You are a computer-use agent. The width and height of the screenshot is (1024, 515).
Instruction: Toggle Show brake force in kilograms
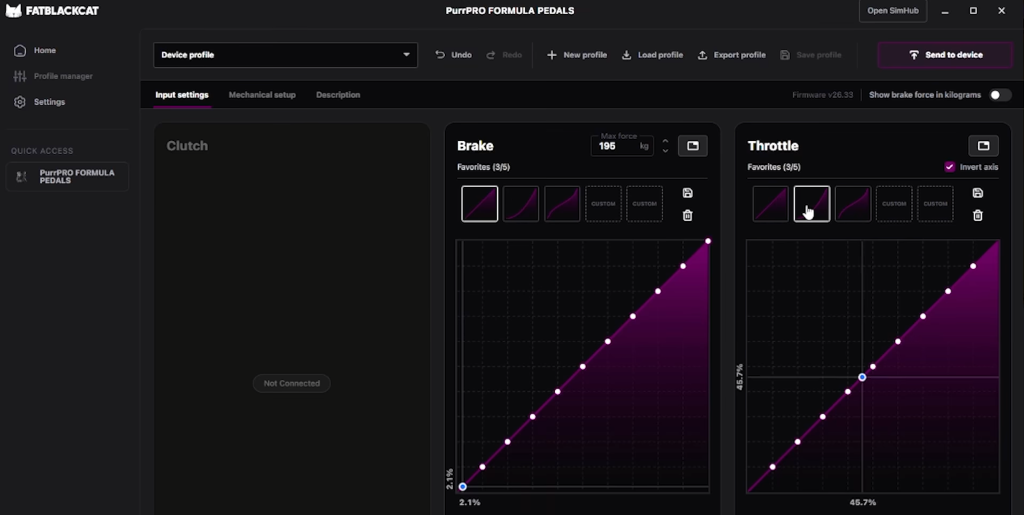[1000, 95]
